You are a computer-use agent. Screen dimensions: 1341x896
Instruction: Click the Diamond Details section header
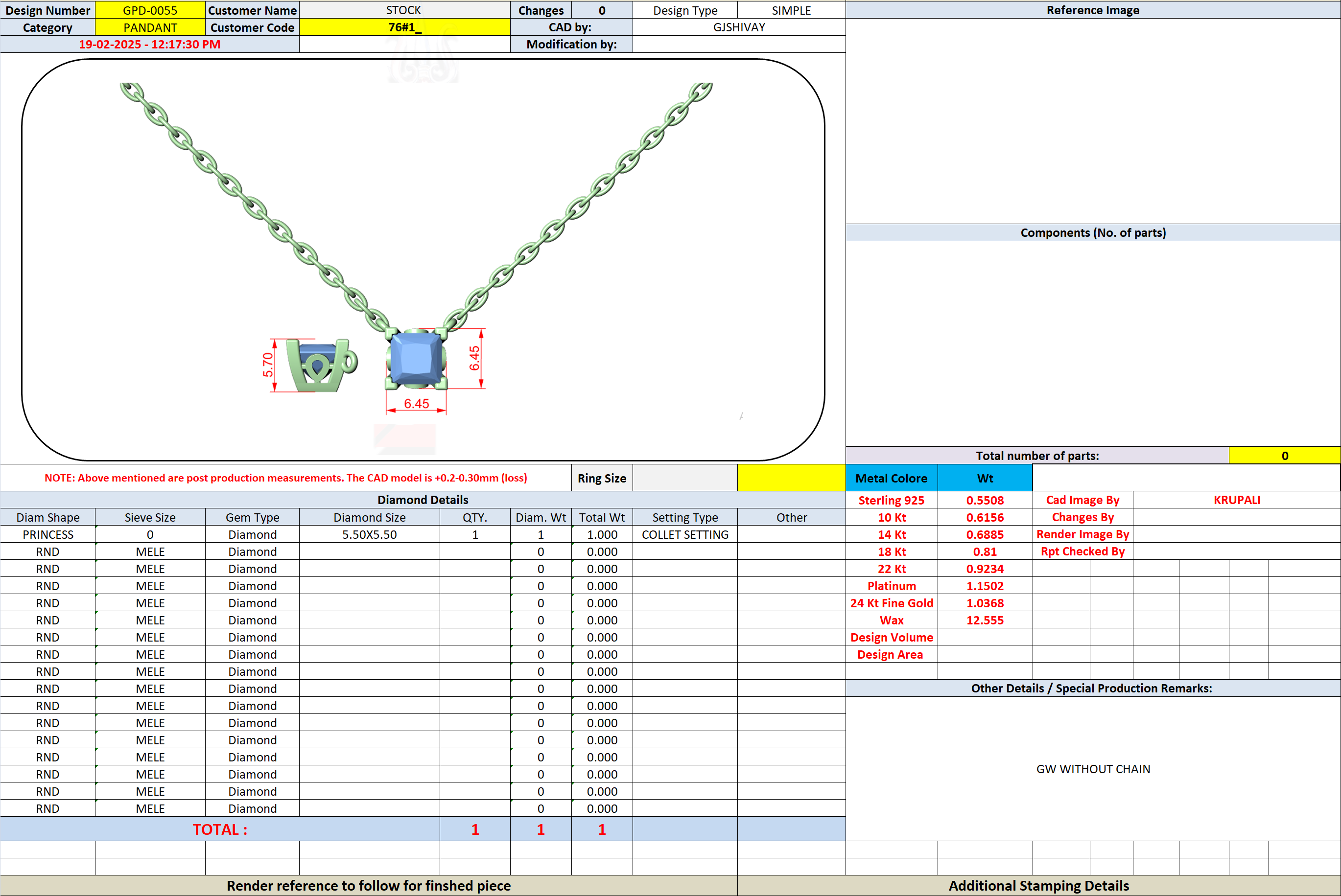click(423, 500)
